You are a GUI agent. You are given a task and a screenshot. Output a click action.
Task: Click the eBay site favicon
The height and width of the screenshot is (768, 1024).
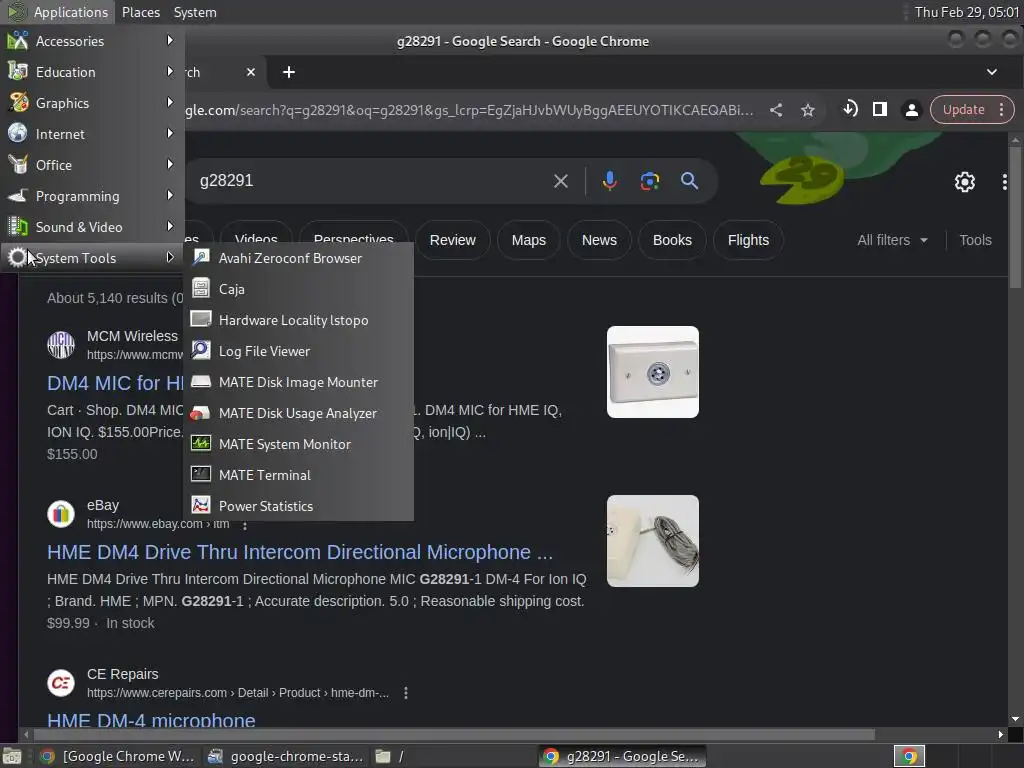pos(61,514)
